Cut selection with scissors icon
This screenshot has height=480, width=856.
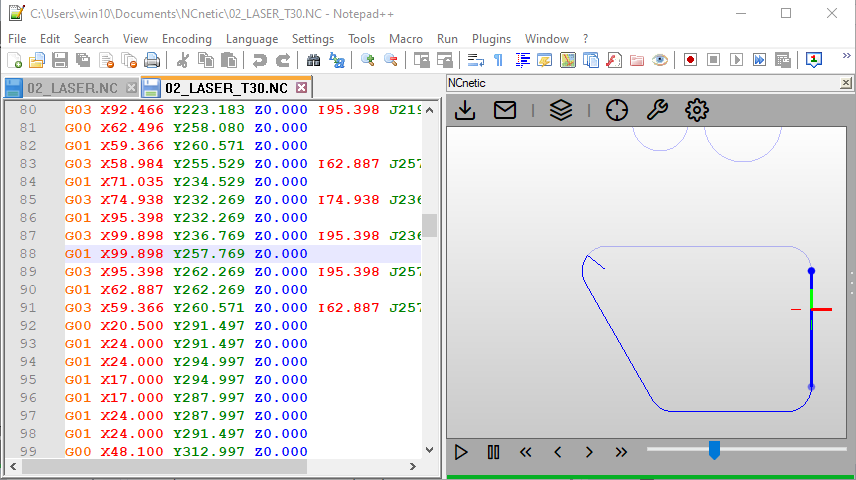click(x=183, y=60)
